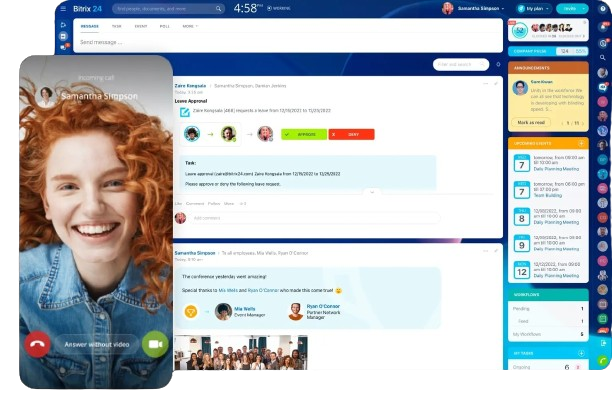Open the help question mark icon
This screenshot has height=408, width=612.
click(603, 8)
